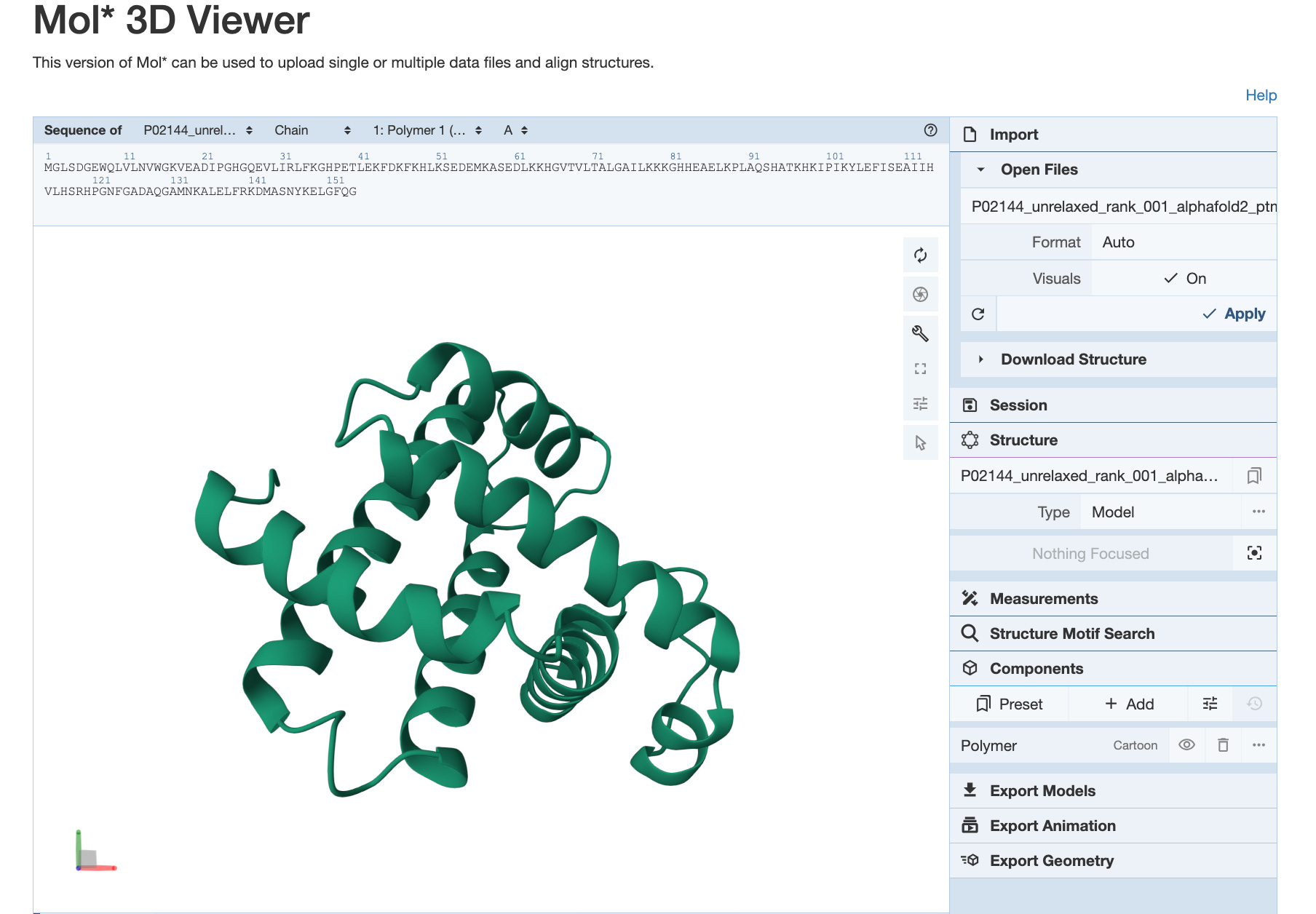1316x914 pixels.
Task: Expand the Export Animation panel
Action: pyautogui.click(x=1114, y=825)
